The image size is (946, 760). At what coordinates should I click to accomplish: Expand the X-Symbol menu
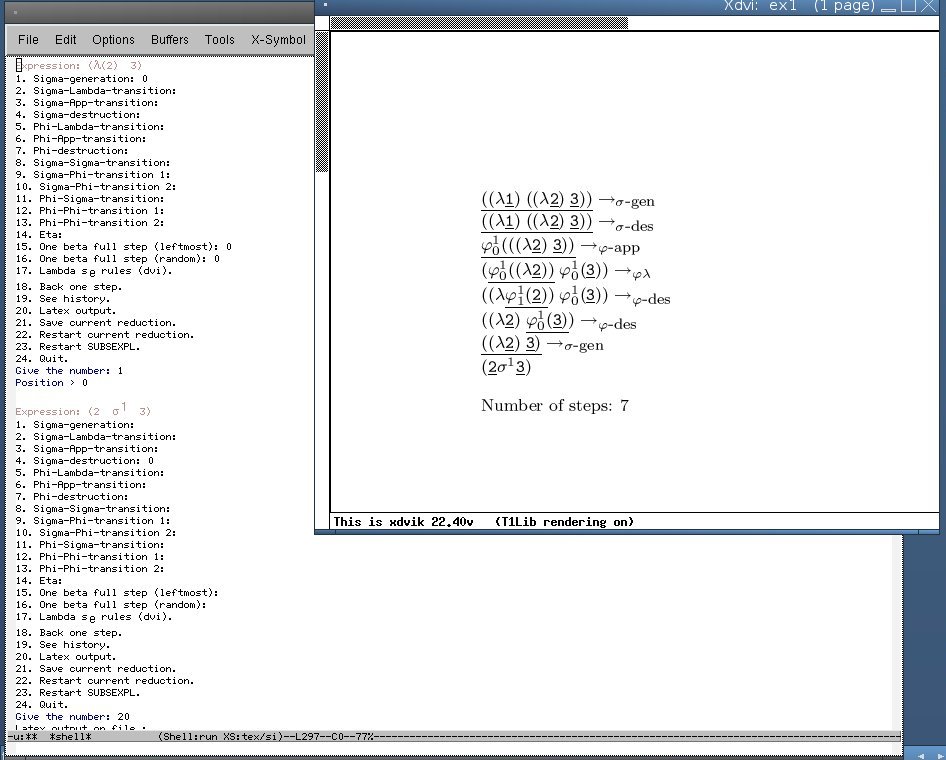(278, 40)
